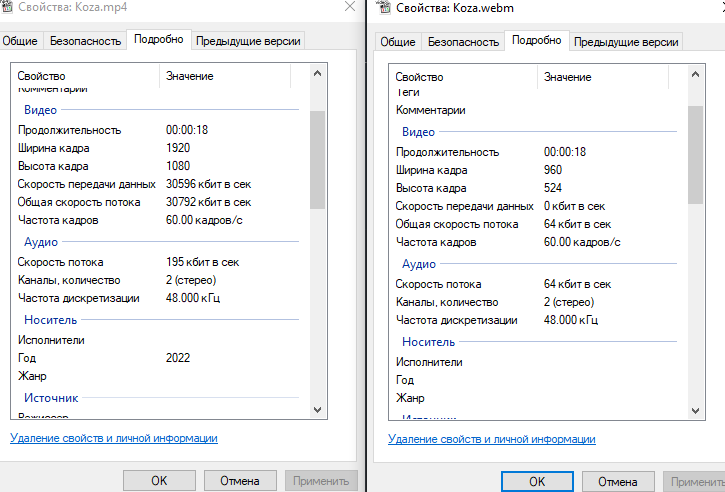Click the removal-of-properties link in Koza.mp4 window
725x492 pixels.
[113, 438]
